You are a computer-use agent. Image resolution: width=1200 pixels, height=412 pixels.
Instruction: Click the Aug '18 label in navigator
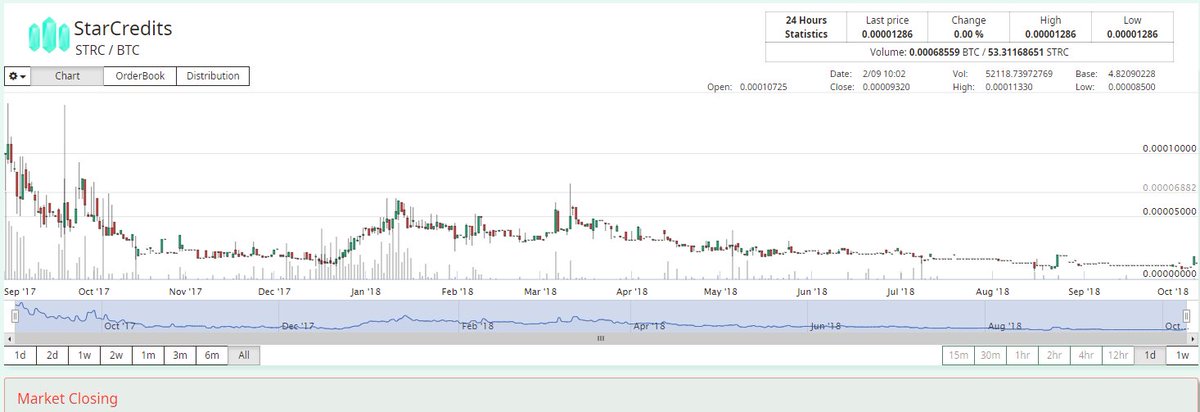tap(1003, 326)
